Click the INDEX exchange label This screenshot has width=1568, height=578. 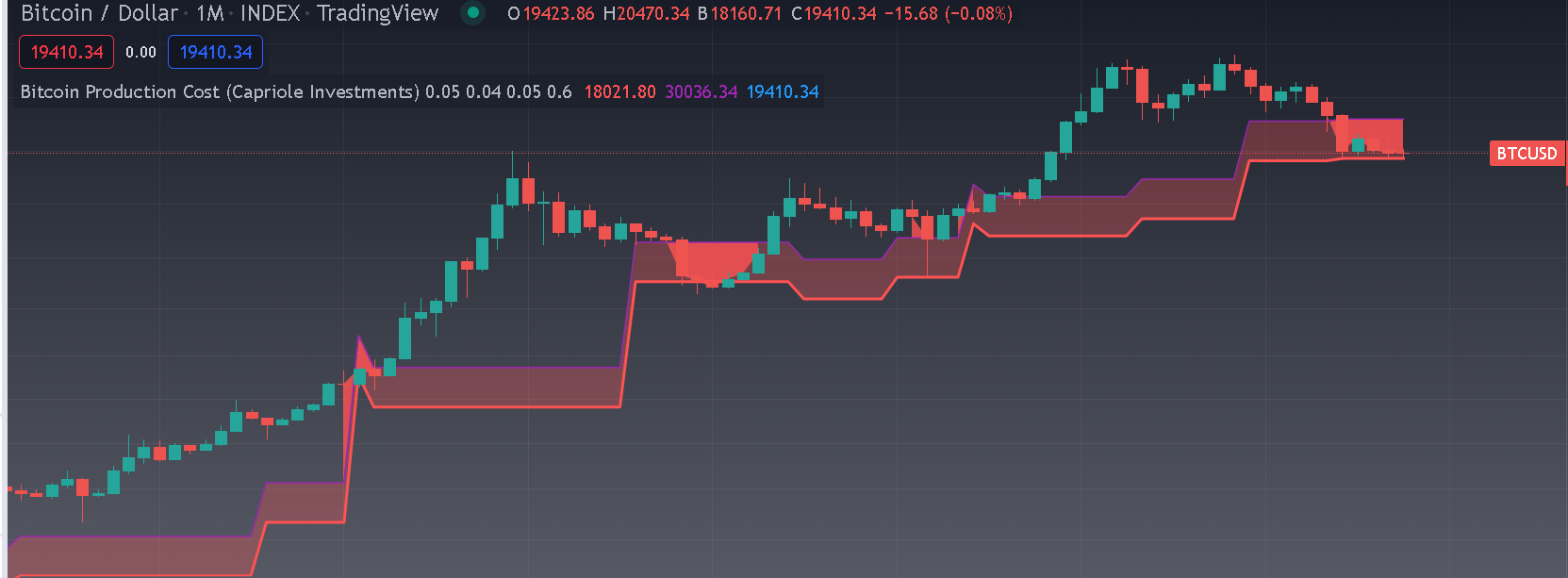click(270, 13)
